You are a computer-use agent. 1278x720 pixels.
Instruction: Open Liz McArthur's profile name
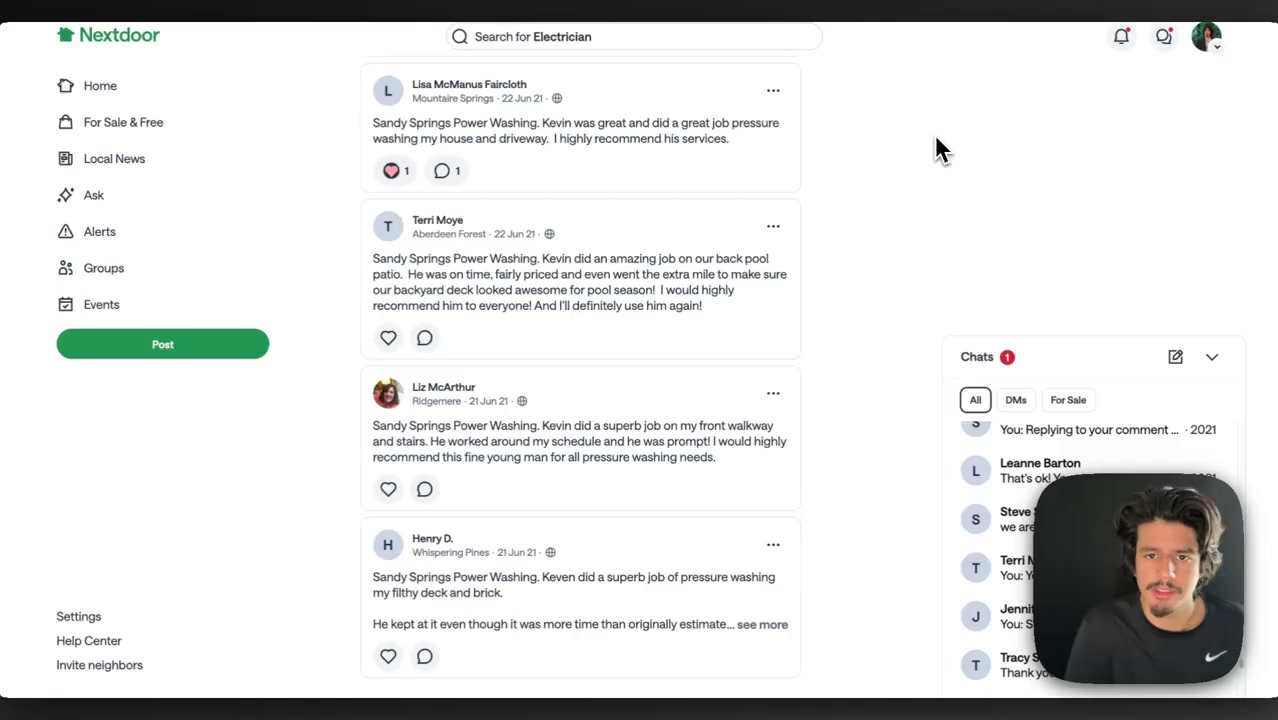443,387
